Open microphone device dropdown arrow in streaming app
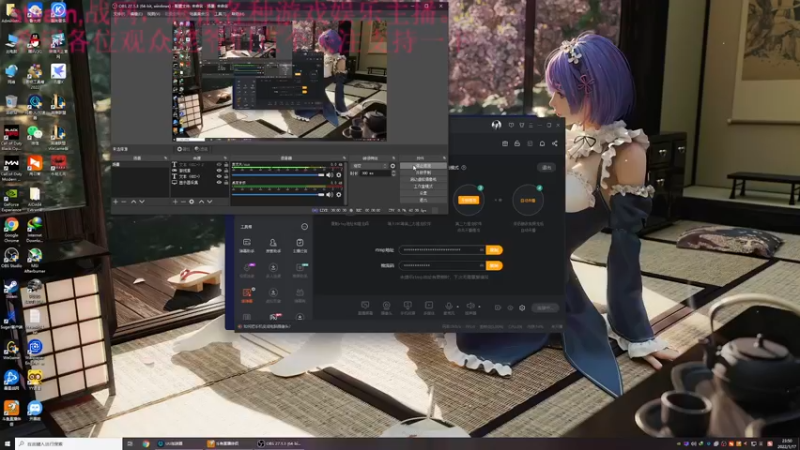800x450 pixels. point(458,306)
